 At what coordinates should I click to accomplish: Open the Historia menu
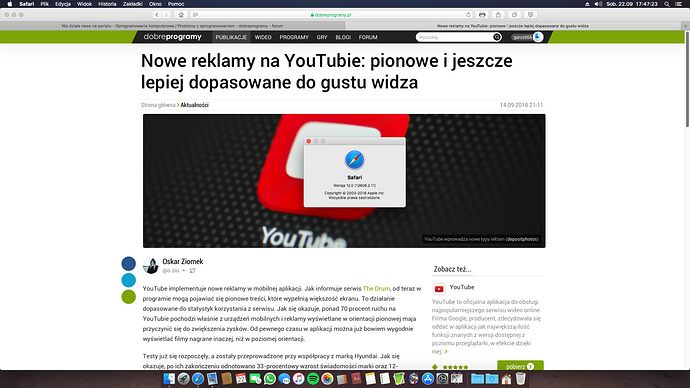coord(107,4)
